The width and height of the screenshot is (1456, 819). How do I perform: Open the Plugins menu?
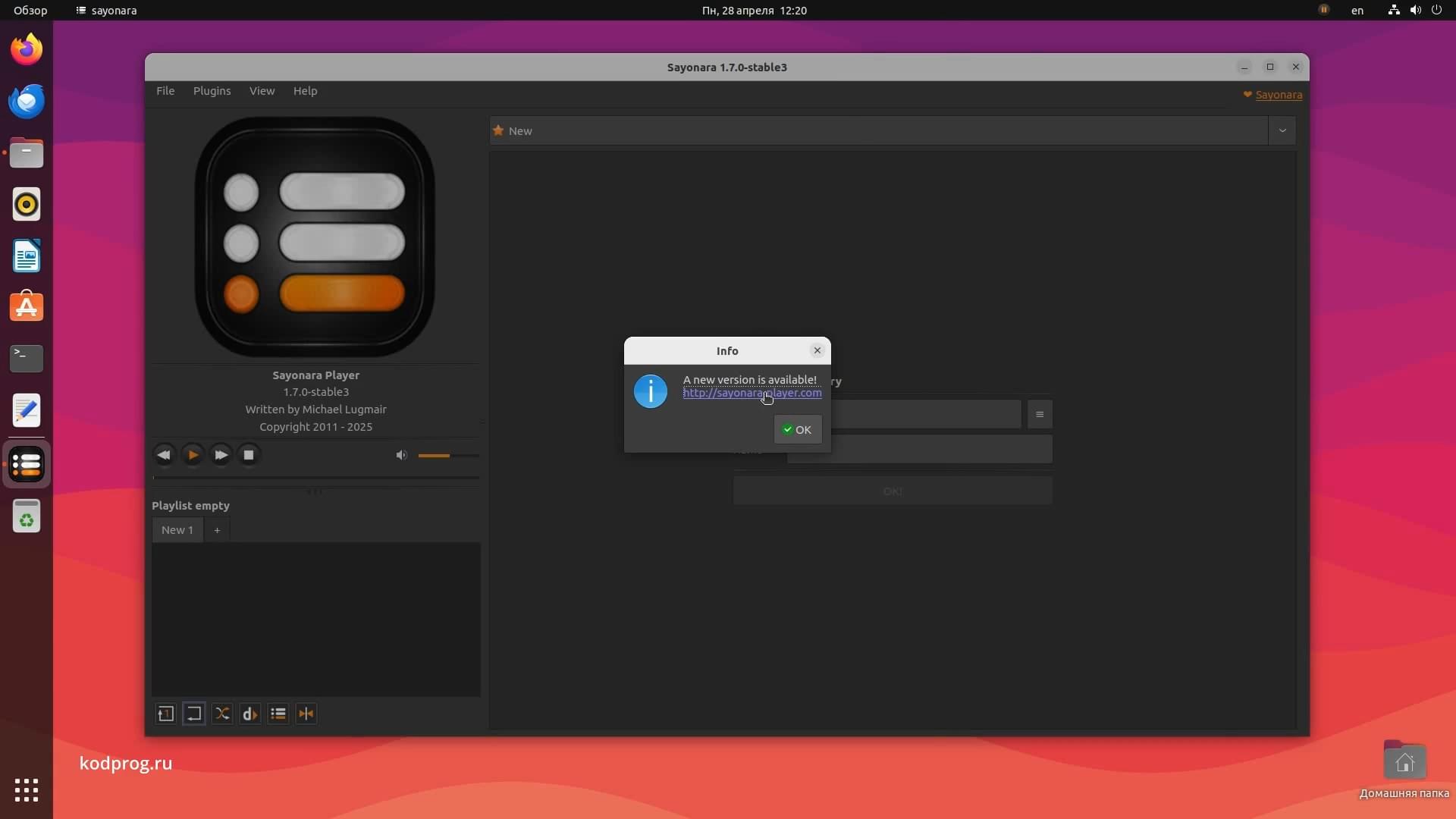212,91
